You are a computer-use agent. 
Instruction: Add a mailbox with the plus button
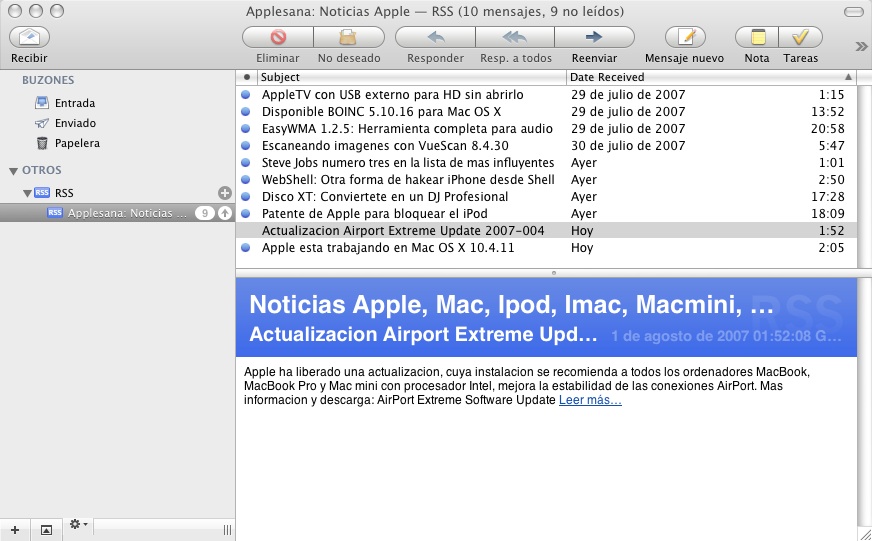tap(15, 530)
